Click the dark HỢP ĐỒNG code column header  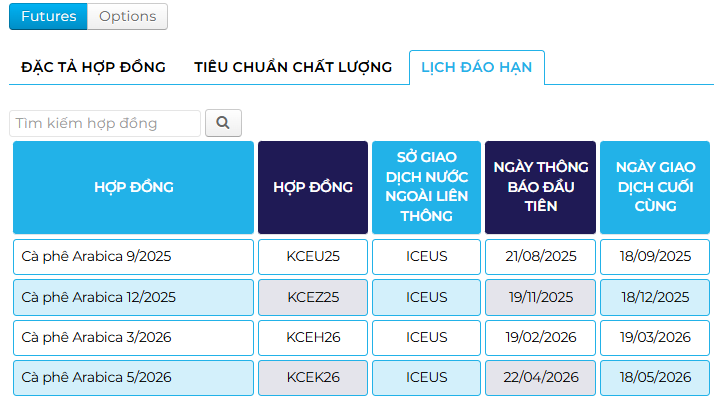pos(313,187)
